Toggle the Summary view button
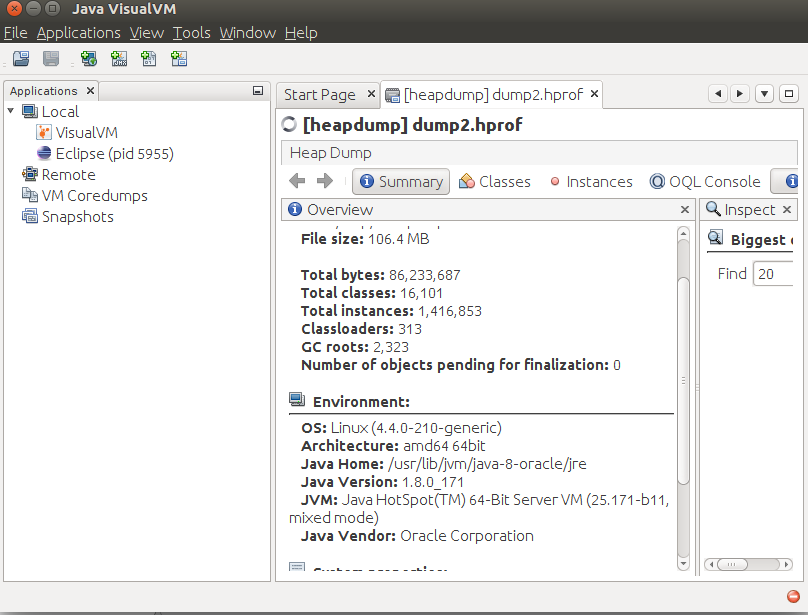 [401, 181]
